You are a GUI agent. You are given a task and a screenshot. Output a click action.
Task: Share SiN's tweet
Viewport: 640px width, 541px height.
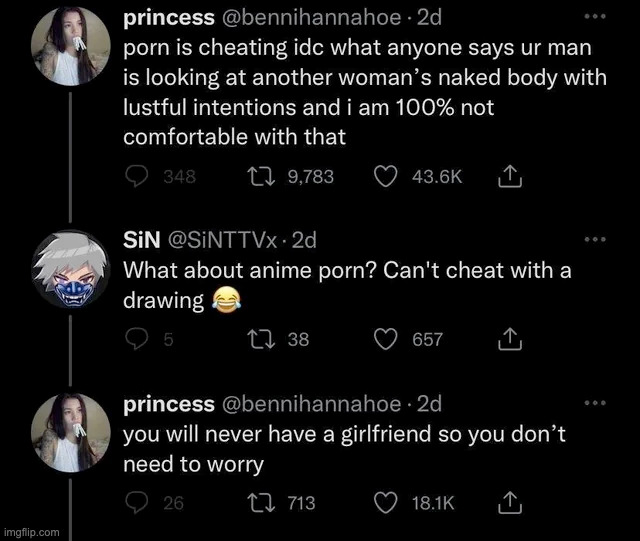[x=509, y=340]
